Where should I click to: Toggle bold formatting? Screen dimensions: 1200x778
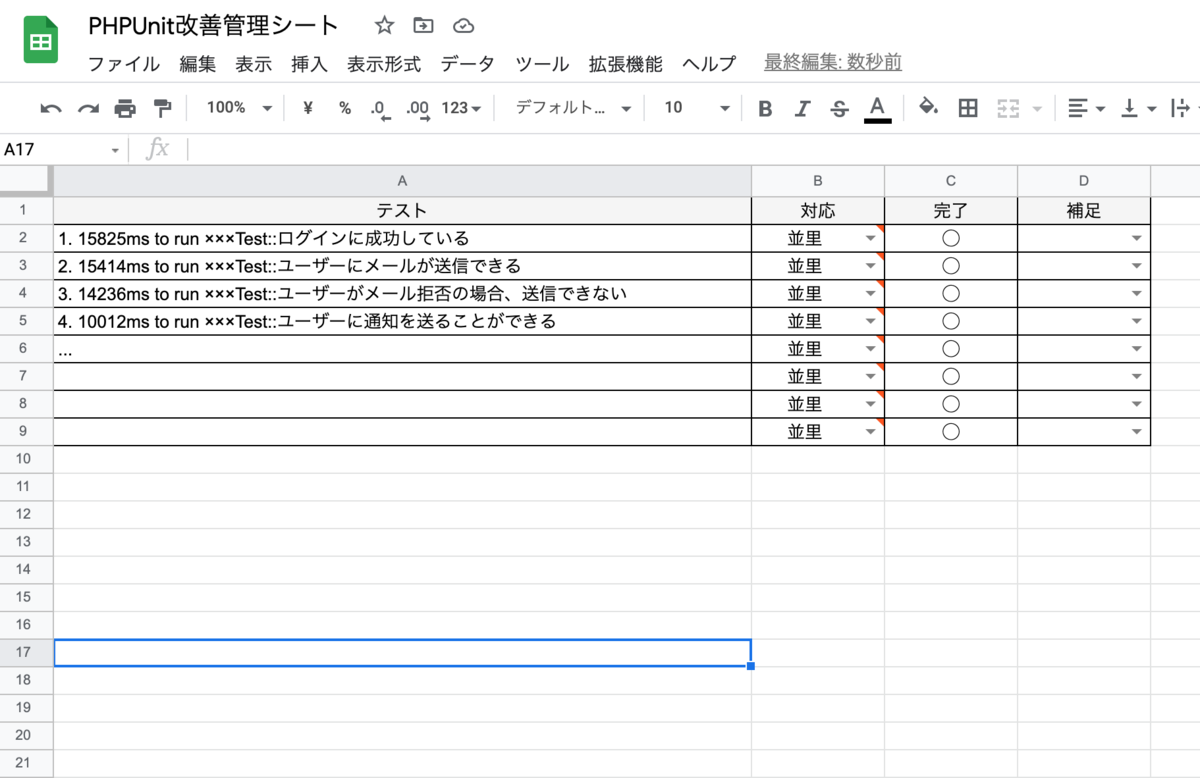coord(765,107)
